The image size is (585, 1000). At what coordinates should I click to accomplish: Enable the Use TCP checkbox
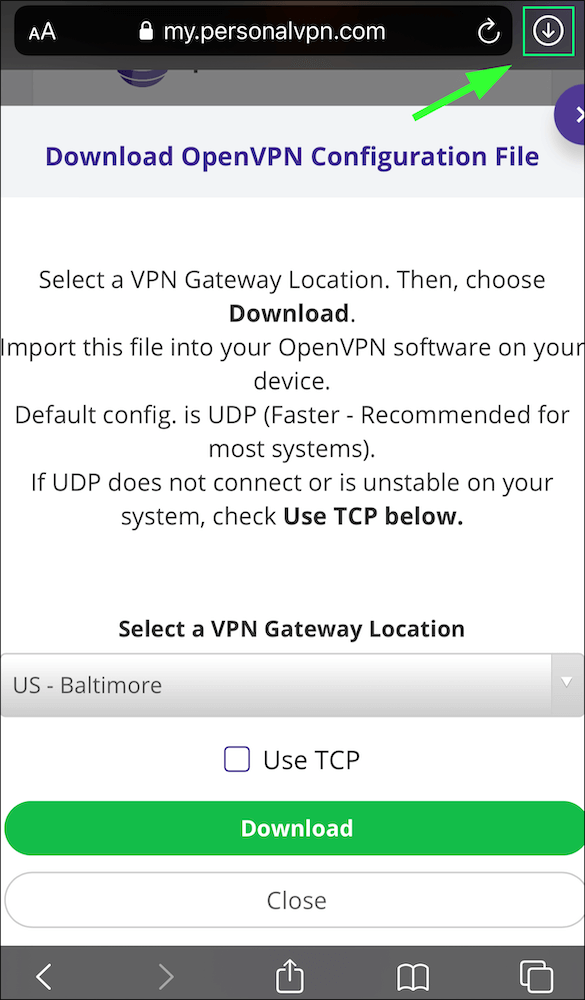pyautogui.click(x=237, y=760)
